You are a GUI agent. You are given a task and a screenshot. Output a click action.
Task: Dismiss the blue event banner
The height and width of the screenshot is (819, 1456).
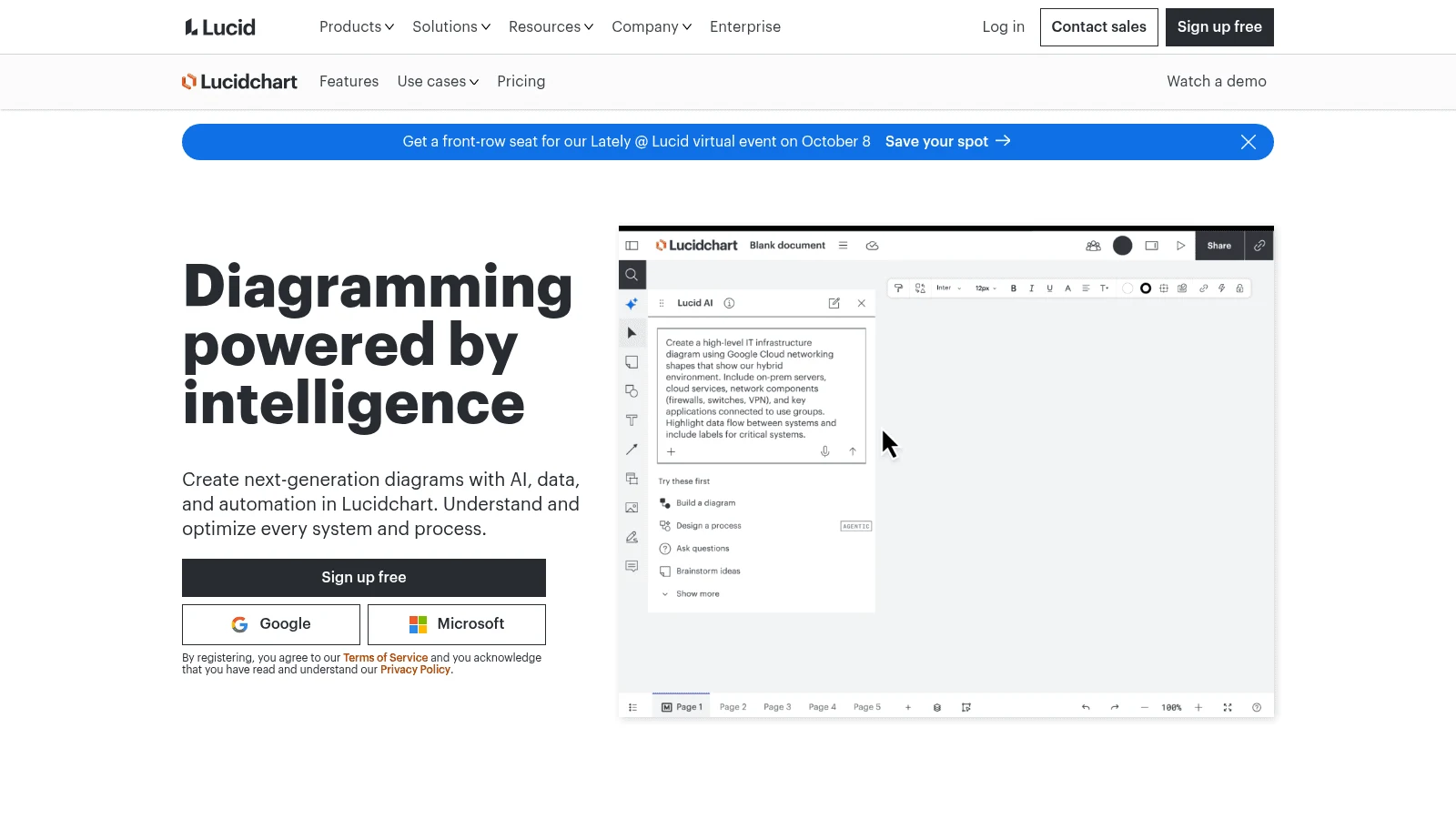(x=1249, y=142)
